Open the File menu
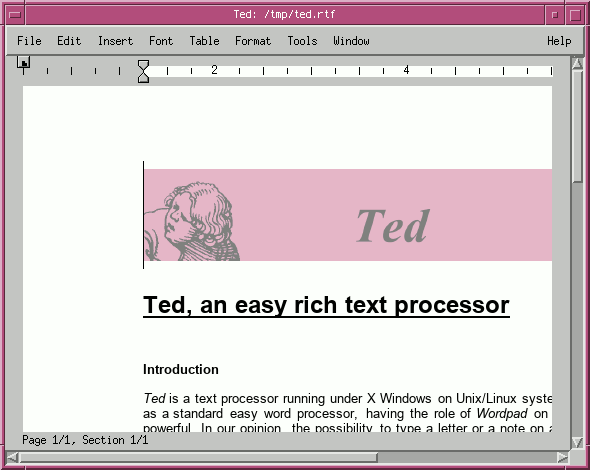590x470 pixels. (29, 41)
